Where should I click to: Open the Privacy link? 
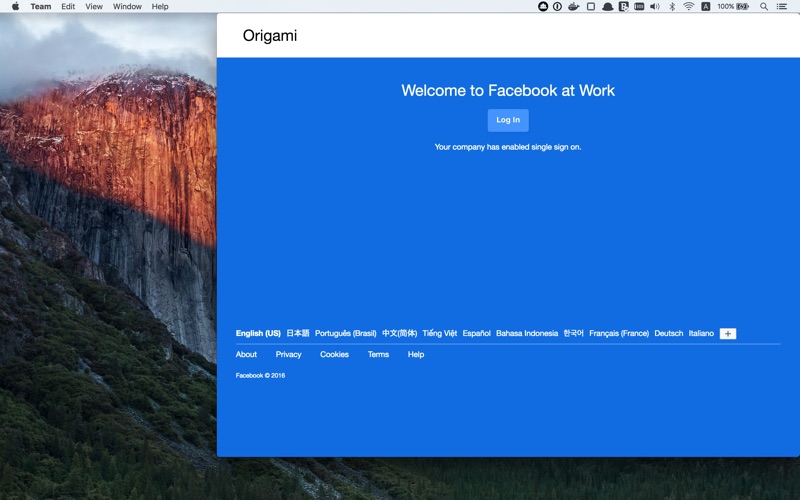pyautogui.click(x=288, y=354)
